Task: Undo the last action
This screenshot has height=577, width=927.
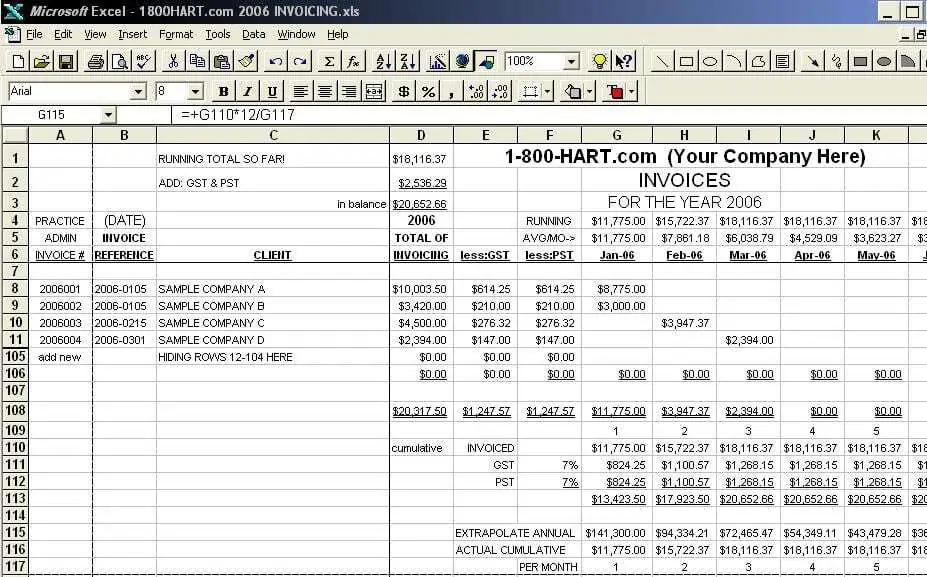Action: 275,61
